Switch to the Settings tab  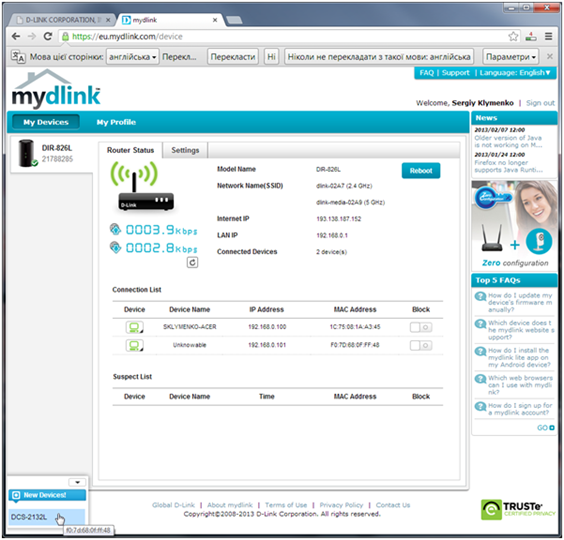[185, 150]
